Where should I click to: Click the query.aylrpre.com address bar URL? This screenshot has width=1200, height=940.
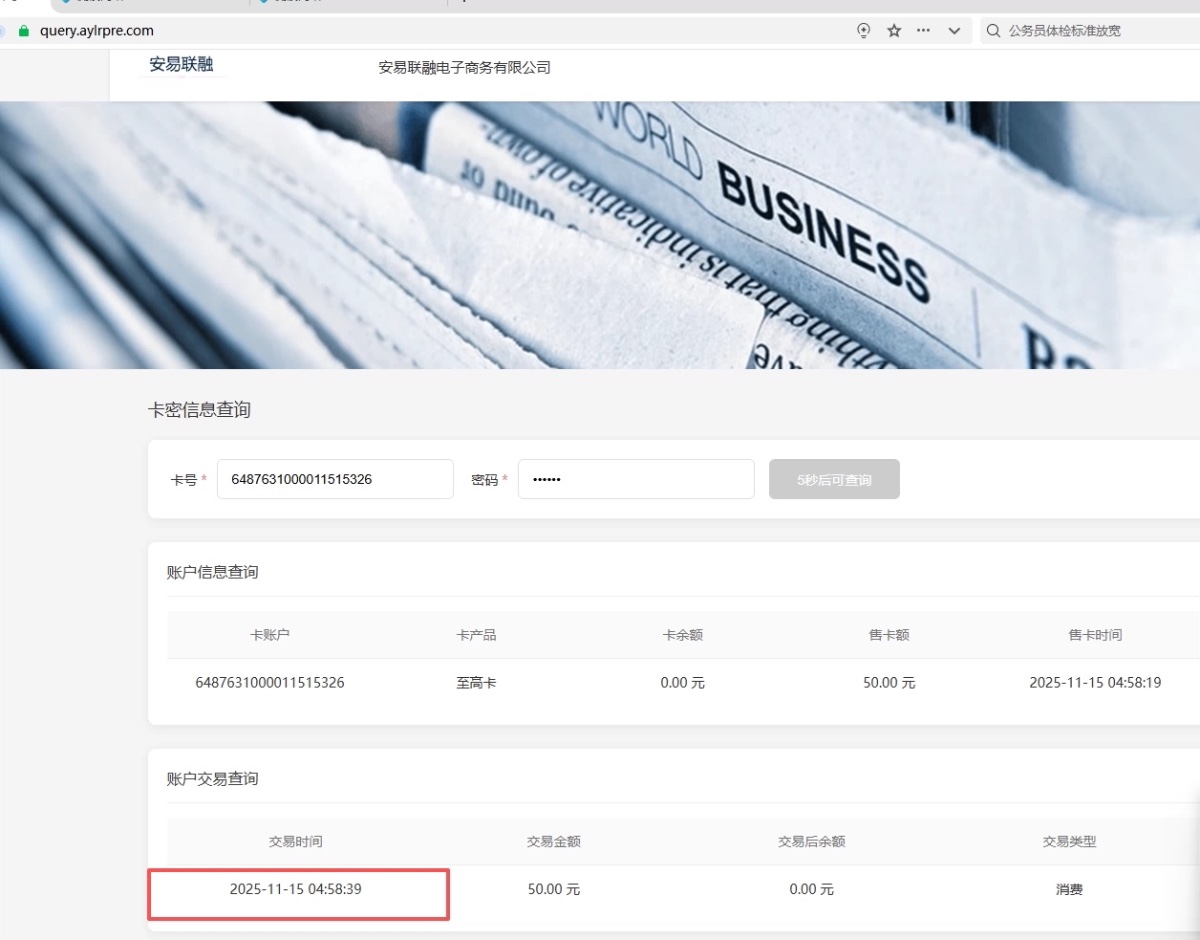(97, 31)
